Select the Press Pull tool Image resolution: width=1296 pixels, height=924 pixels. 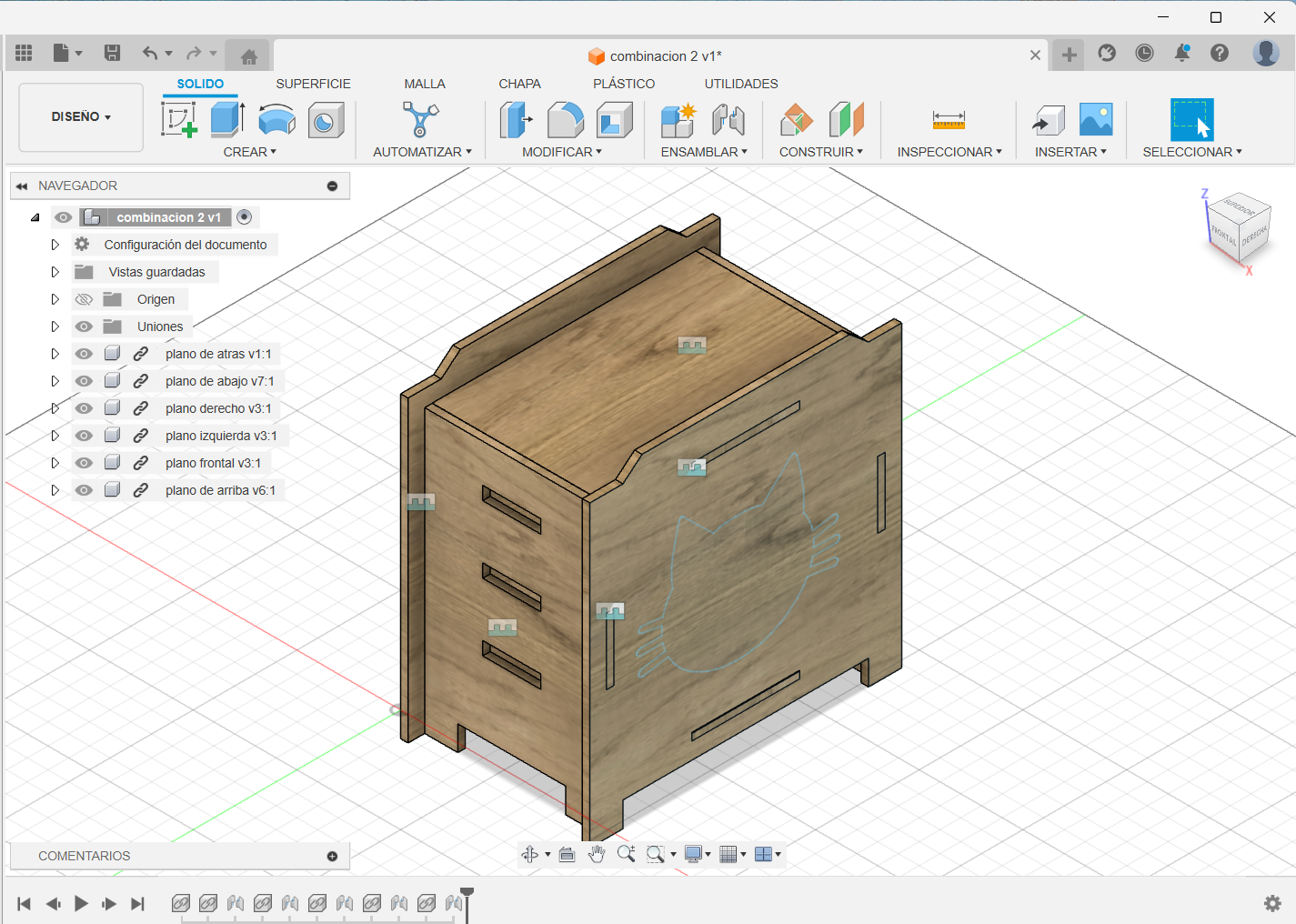pos(516,119)
